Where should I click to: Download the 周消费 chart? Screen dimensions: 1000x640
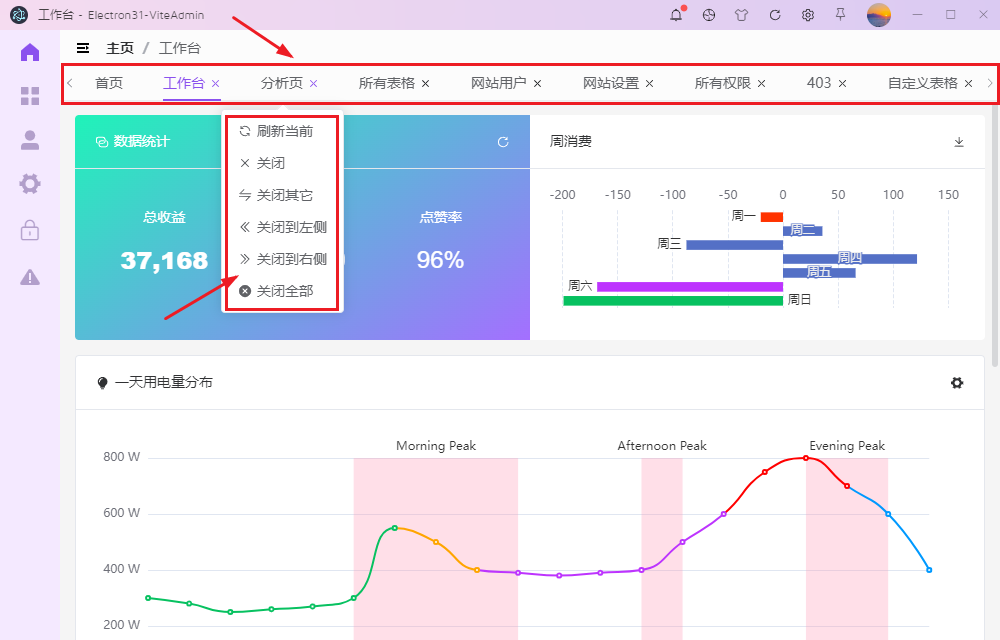(x=959, y=142)
